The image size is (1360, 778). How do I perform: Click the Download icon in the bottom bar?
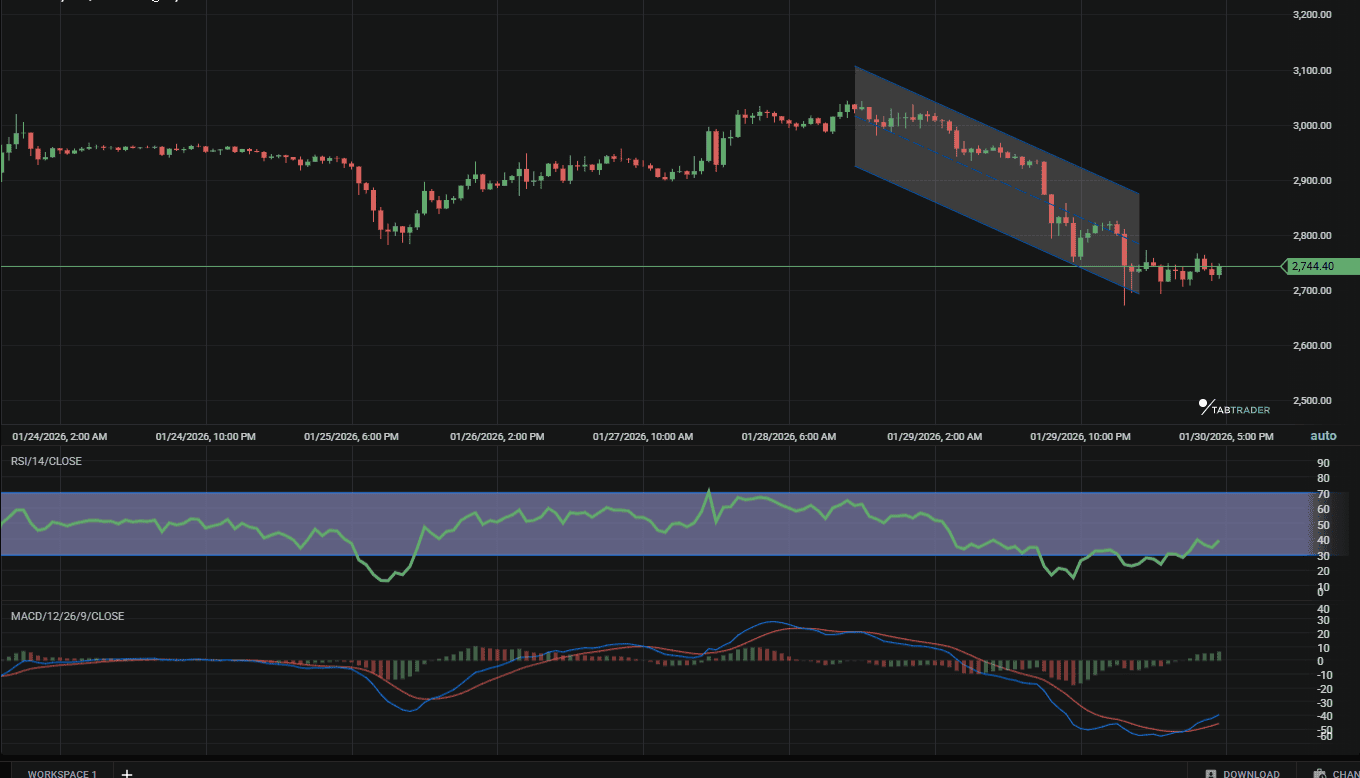point(1212,773)
